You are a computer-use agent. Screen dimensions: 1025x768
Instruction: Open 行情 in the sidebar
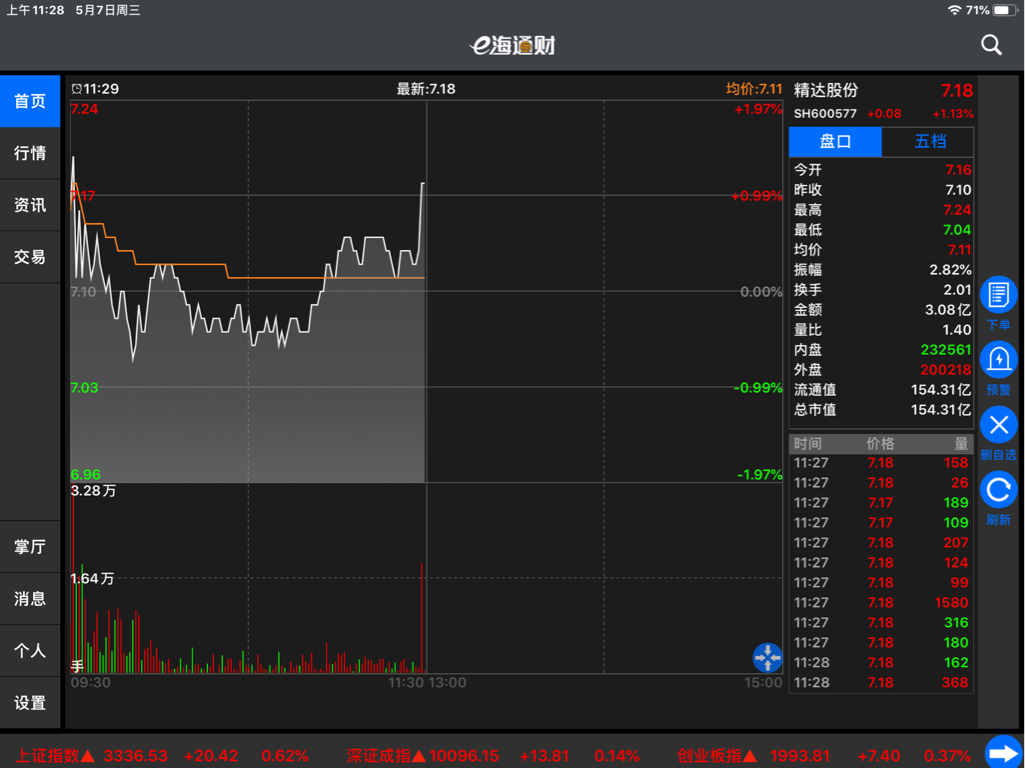pos(30,153)
